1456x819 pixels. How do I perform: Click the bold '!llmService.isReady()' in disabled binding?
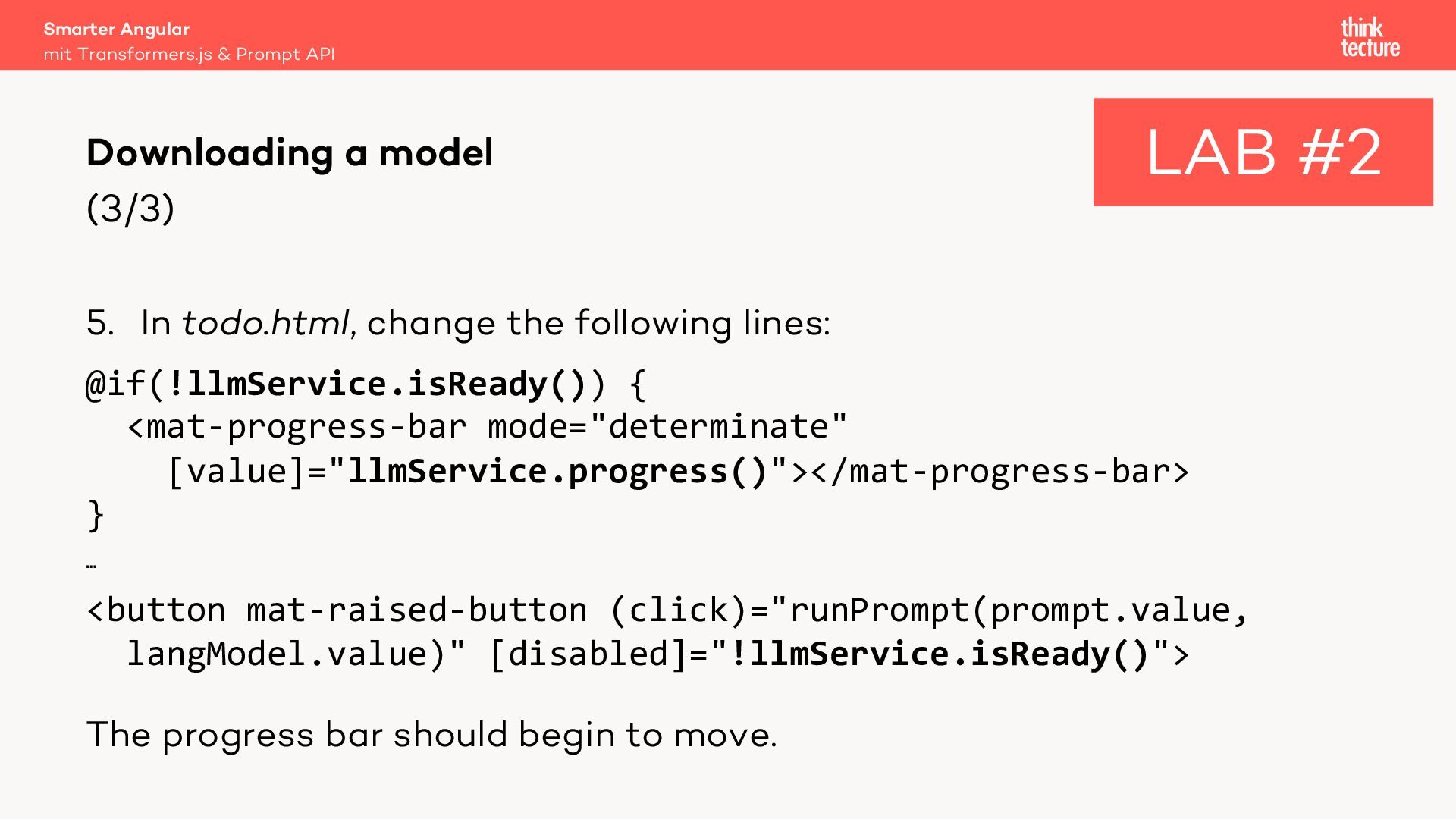click(939, 654)
